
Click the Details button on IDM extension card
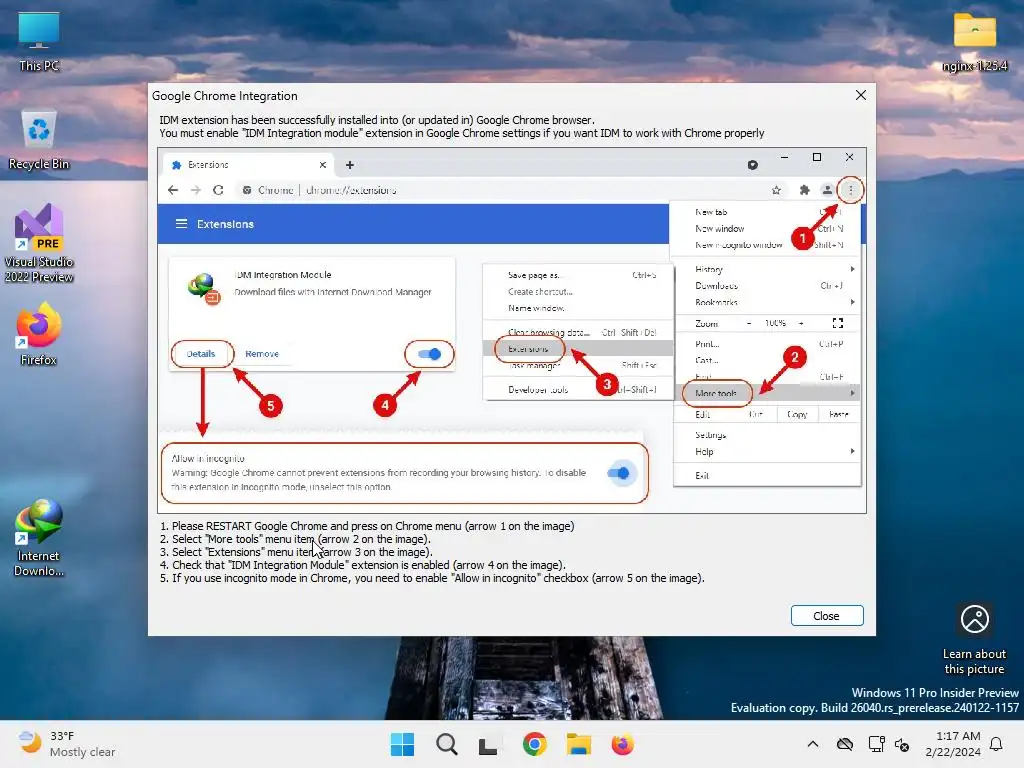point(201,354)
